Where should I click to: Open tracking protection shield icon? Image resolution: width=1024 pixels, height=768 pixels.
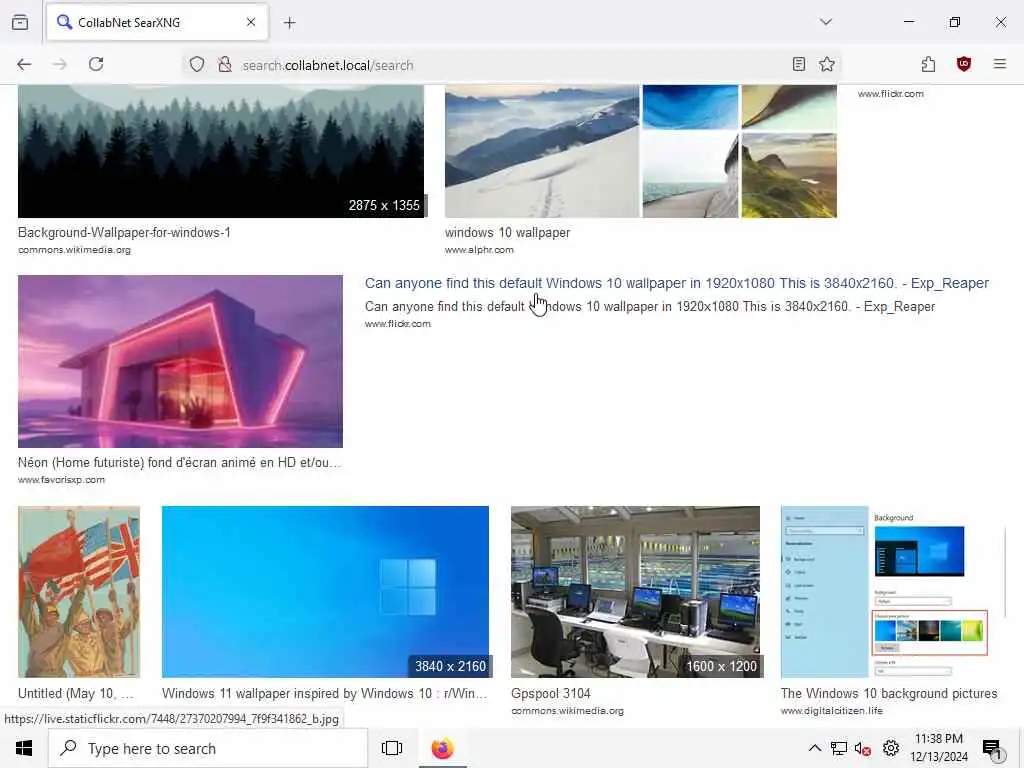(x=197, y=64)
